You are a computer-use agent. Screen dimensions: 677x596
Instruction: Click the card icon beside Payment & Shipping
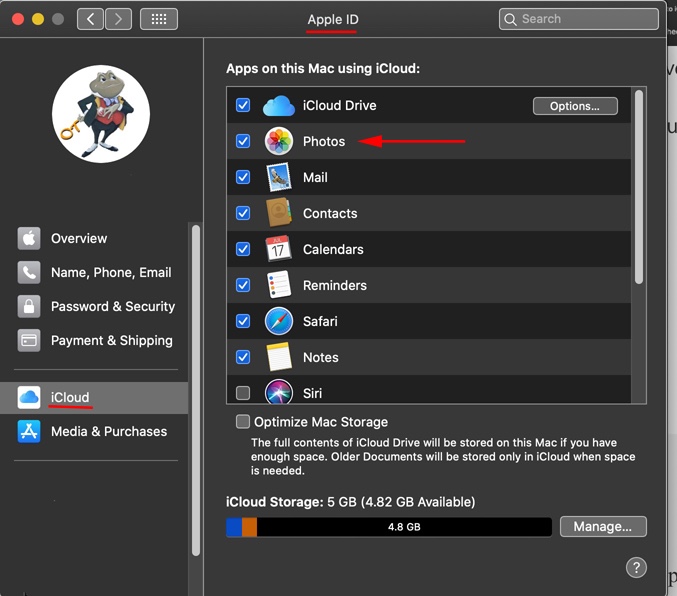[29, 340]
